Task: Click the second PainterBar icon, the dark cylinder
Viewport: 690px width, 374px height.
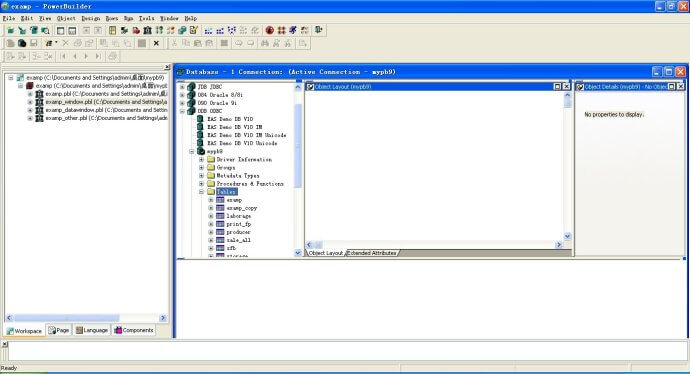Action: pos(22,43)
